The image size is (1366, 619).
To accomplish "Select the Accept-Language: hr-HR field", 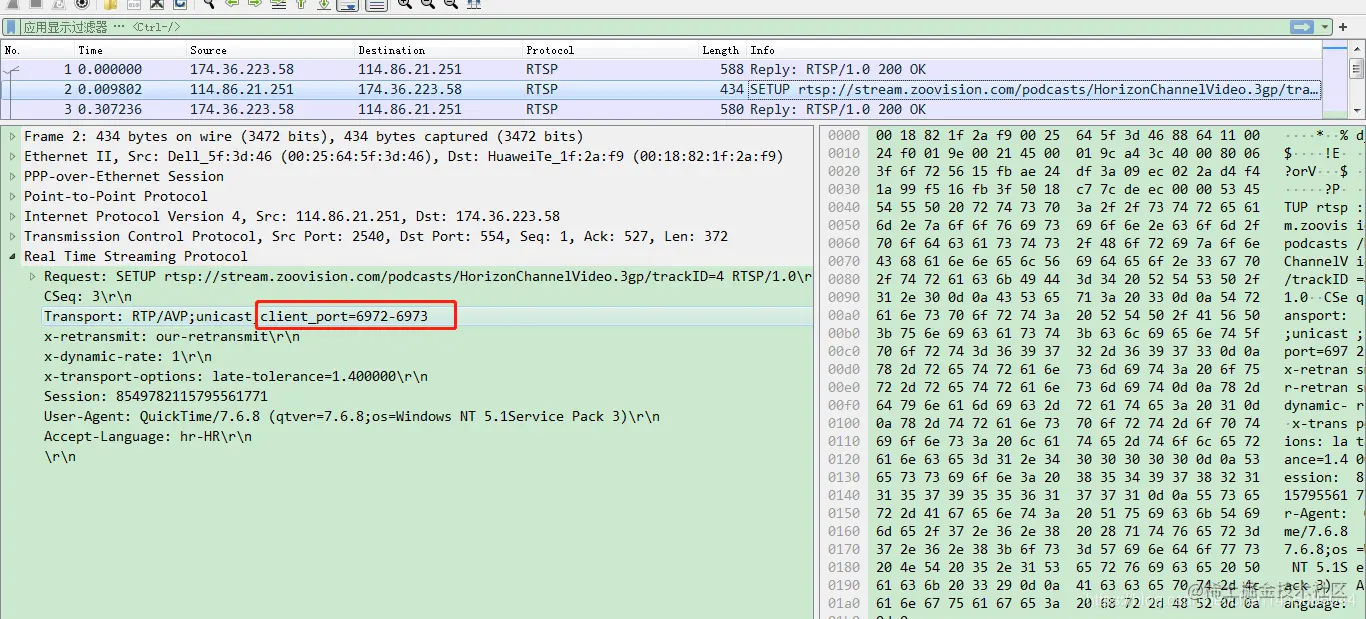I will [x=148, y=437].
